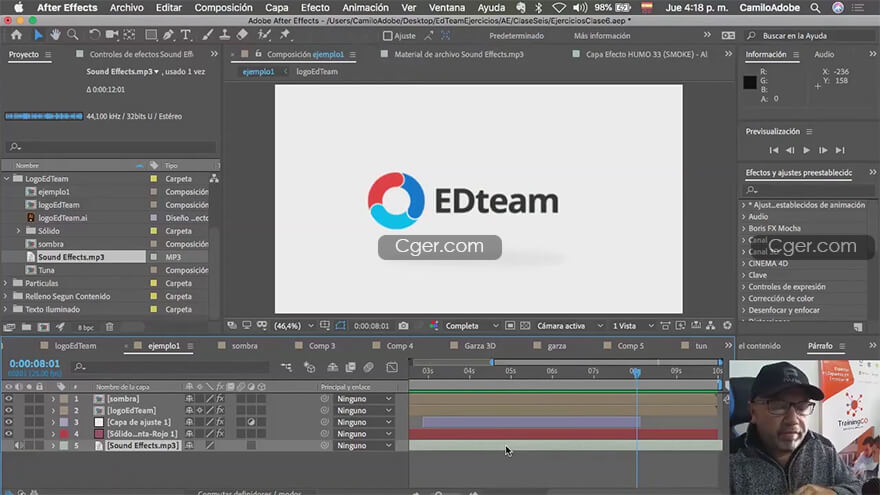Select the Home tool icon
This screenshot has height=495, width=880.
coord(16,35)
